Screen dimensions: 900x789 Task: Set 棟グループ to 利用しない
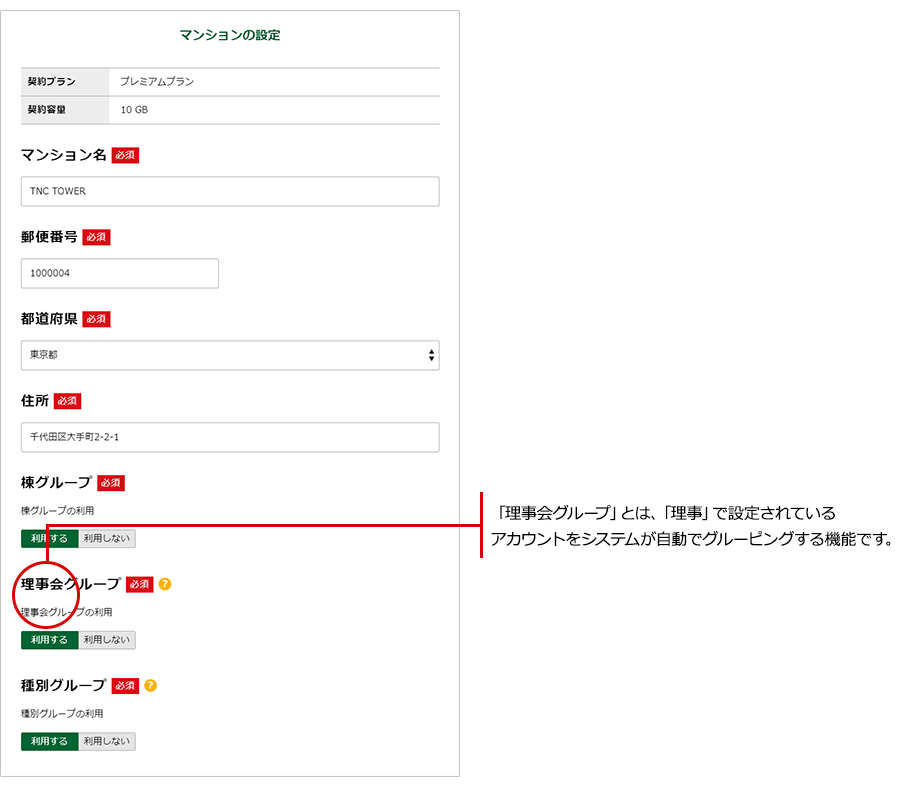[107, 538]
